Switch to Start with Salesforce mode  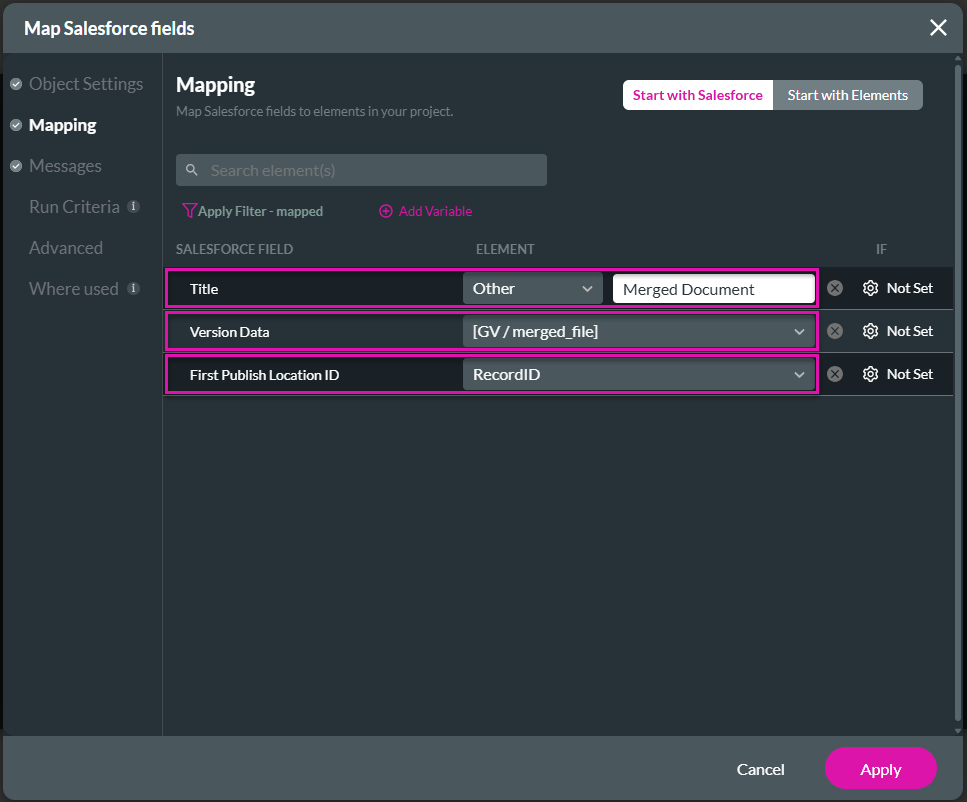(697, 95)
